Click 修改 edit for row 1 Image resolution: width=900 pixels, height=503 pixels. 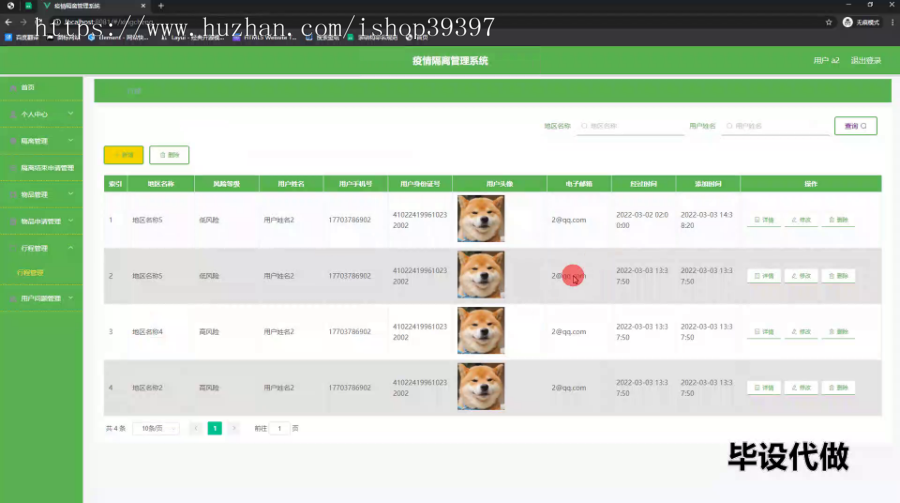[801, 220]
